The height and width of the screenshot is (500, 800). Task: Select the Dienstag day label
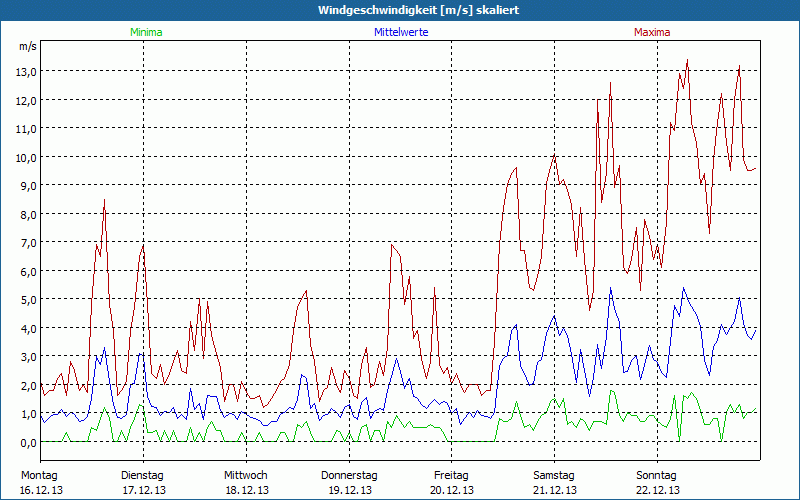142,475
